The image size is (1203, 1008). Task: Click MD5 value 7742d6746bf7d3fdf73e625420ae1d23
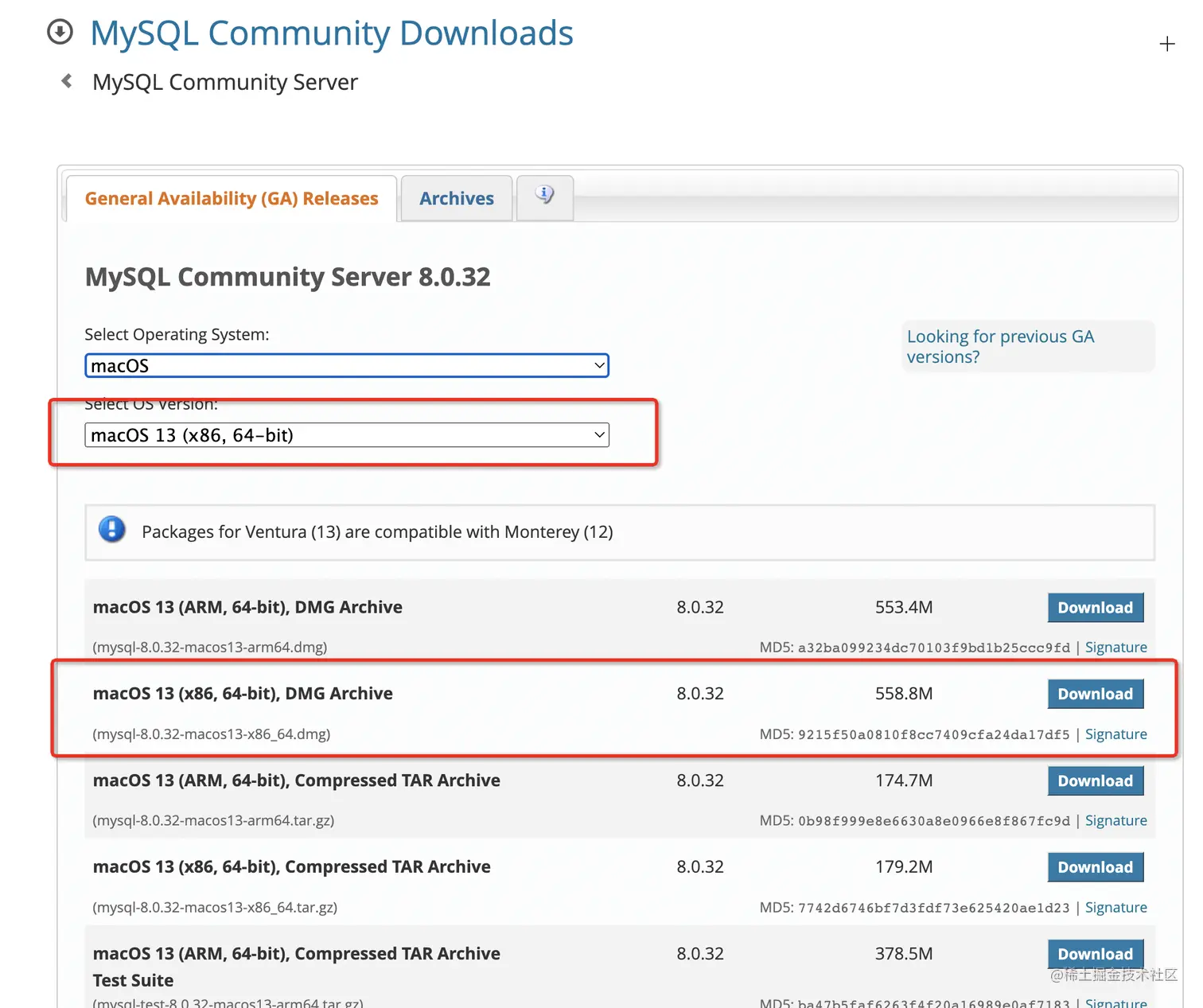[x=934, y=908]
